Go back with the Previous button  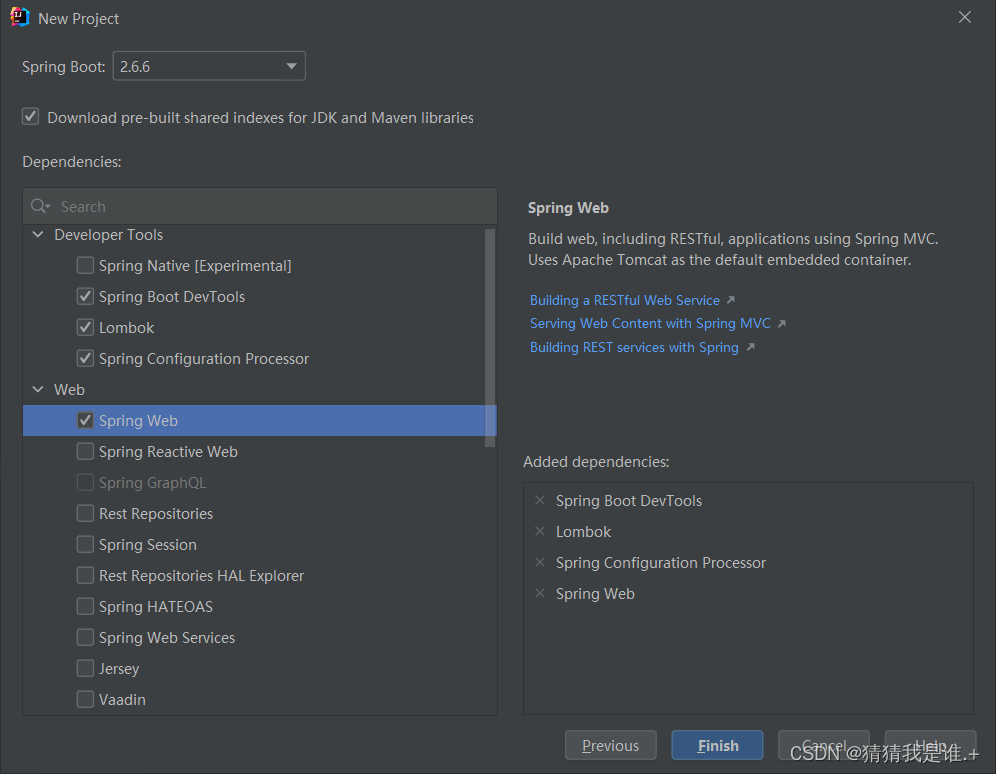(610, 745)
